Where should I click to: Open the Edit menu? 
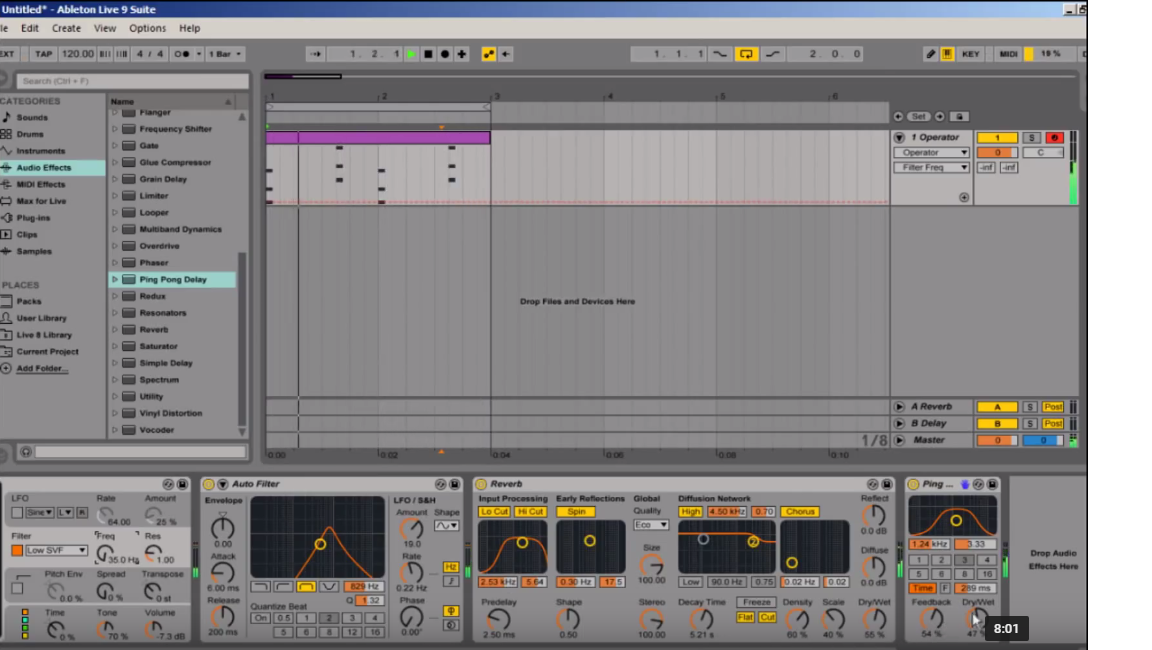pyautogui.click(x=30, y=28)
